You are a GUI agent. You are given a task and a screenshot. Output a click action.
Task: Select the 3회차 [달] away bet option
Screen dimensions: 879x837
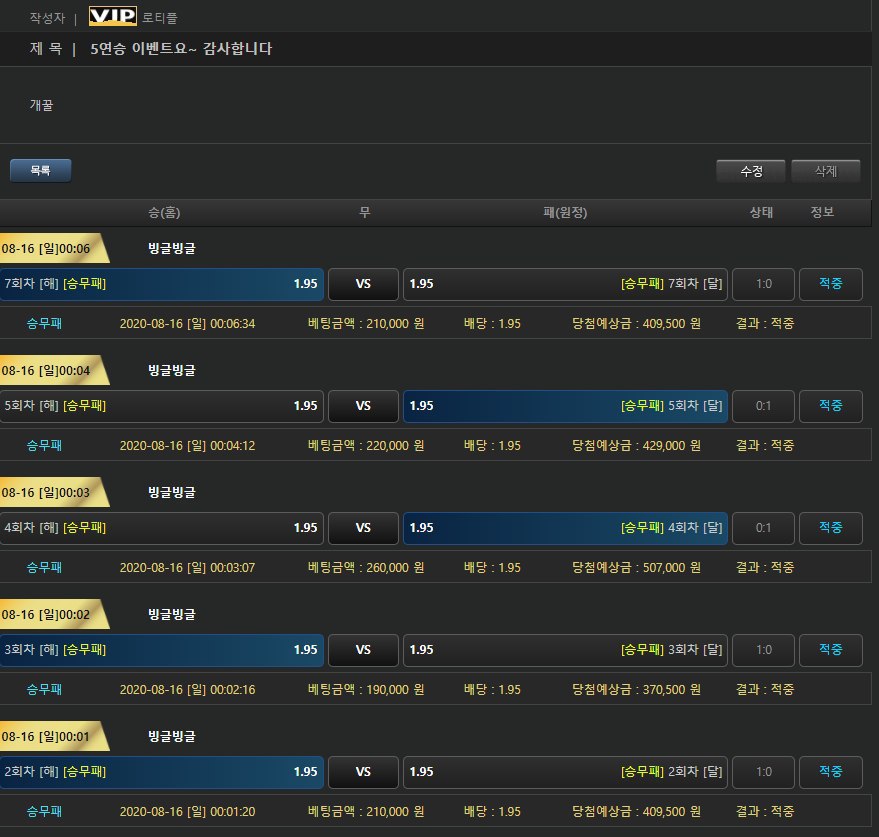565,650
